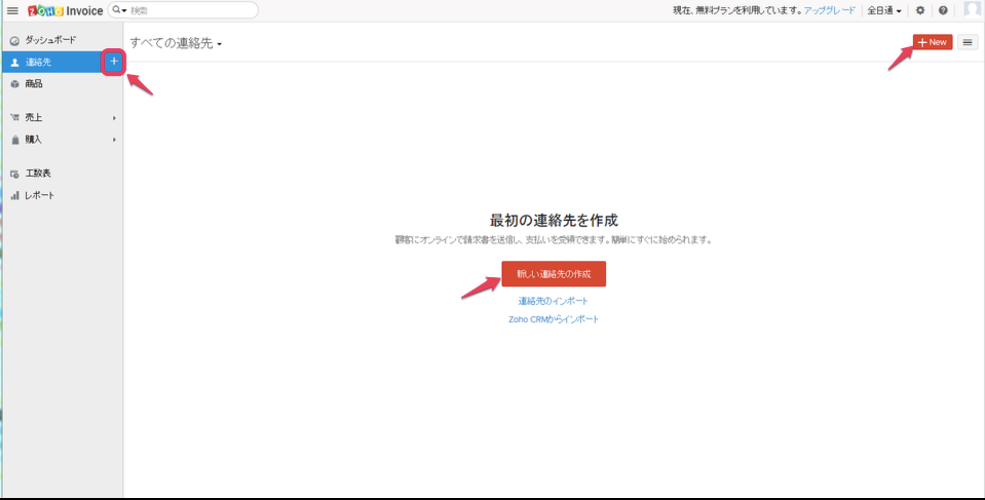The image size is (985, 500).
Task: Open the hamburger menu beside Zoho logo
Action: (x=13, y=11)
